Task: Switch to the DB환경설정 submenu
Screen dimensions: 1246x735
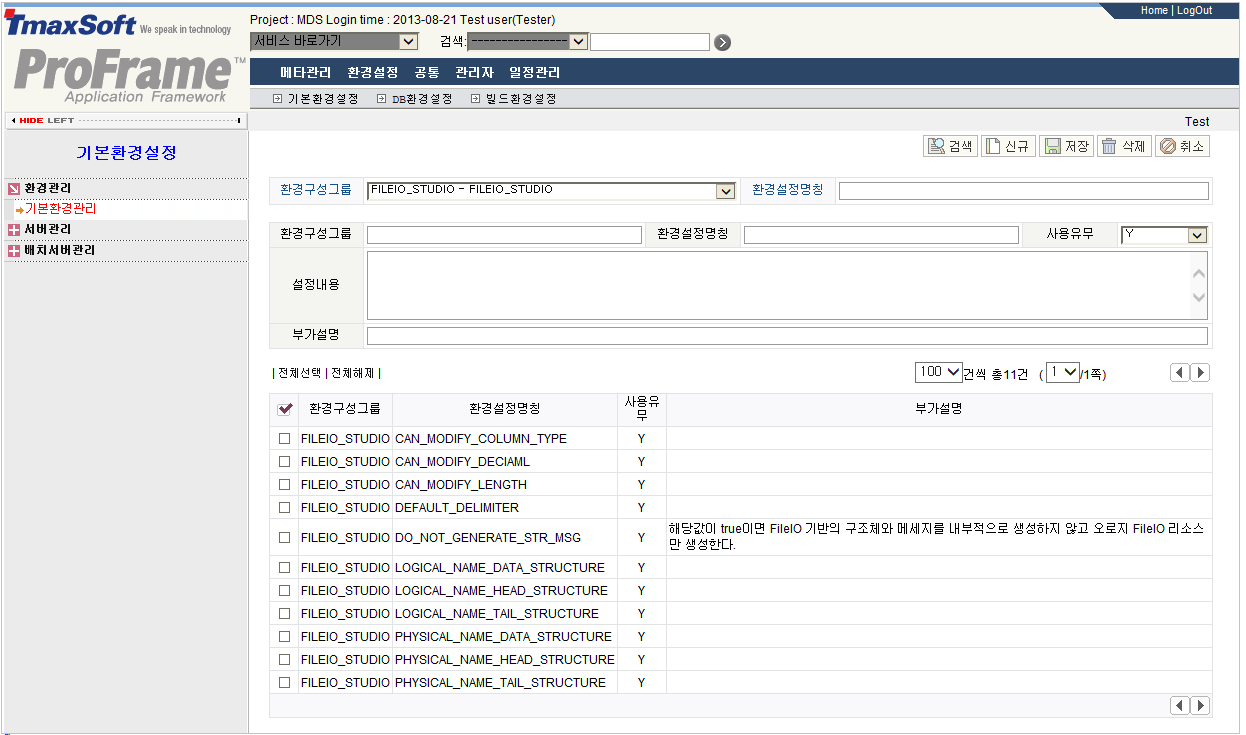Action: [420, 99]
